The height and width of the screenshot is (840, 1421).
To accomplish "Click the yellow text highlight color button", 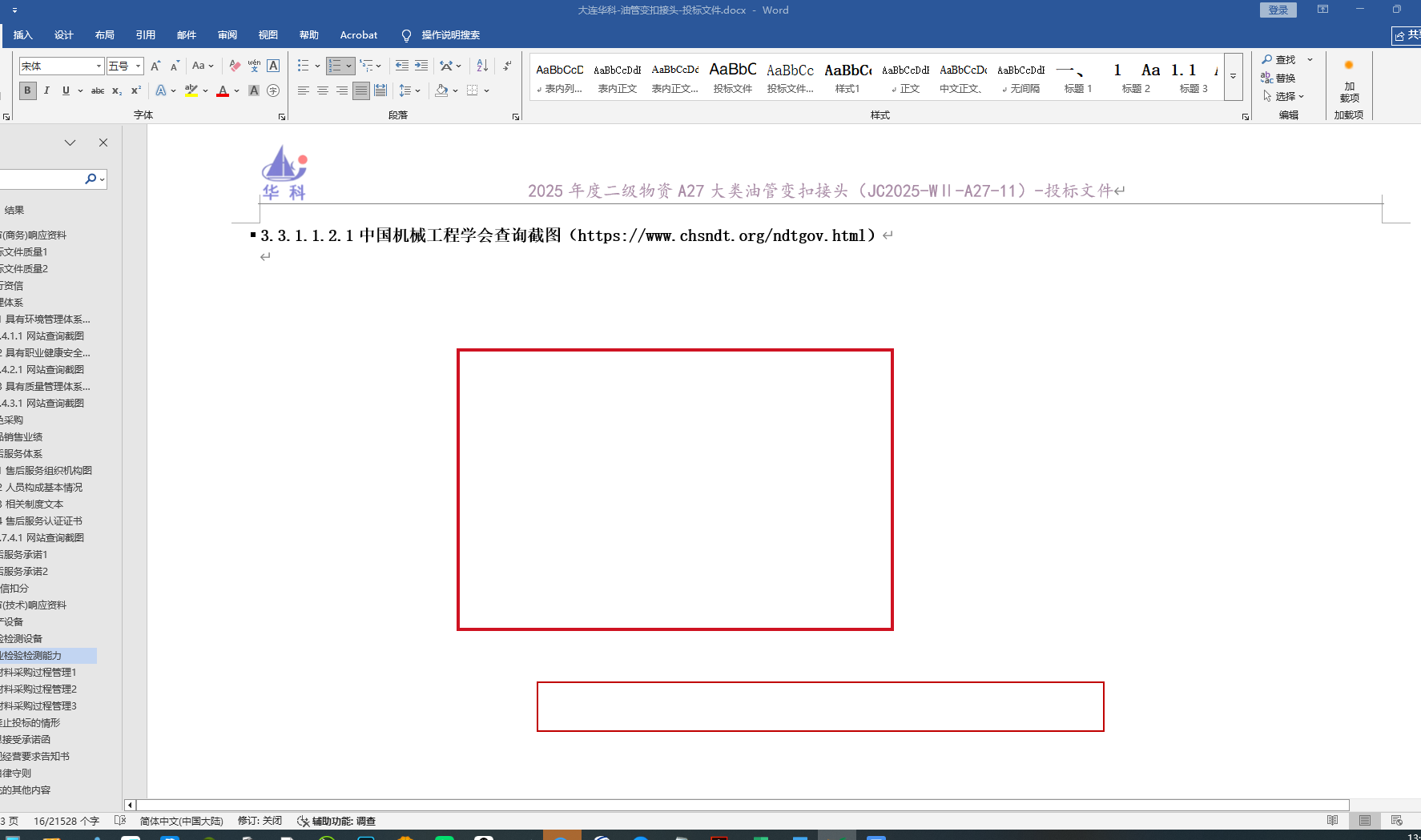I will 191,90.
